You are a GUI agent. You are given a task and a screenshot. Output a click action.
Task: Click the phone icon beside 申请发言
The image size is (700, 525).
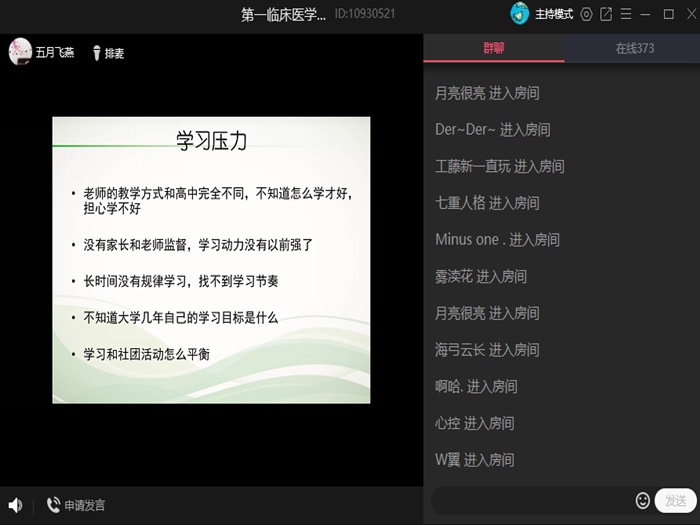[52, 505]
